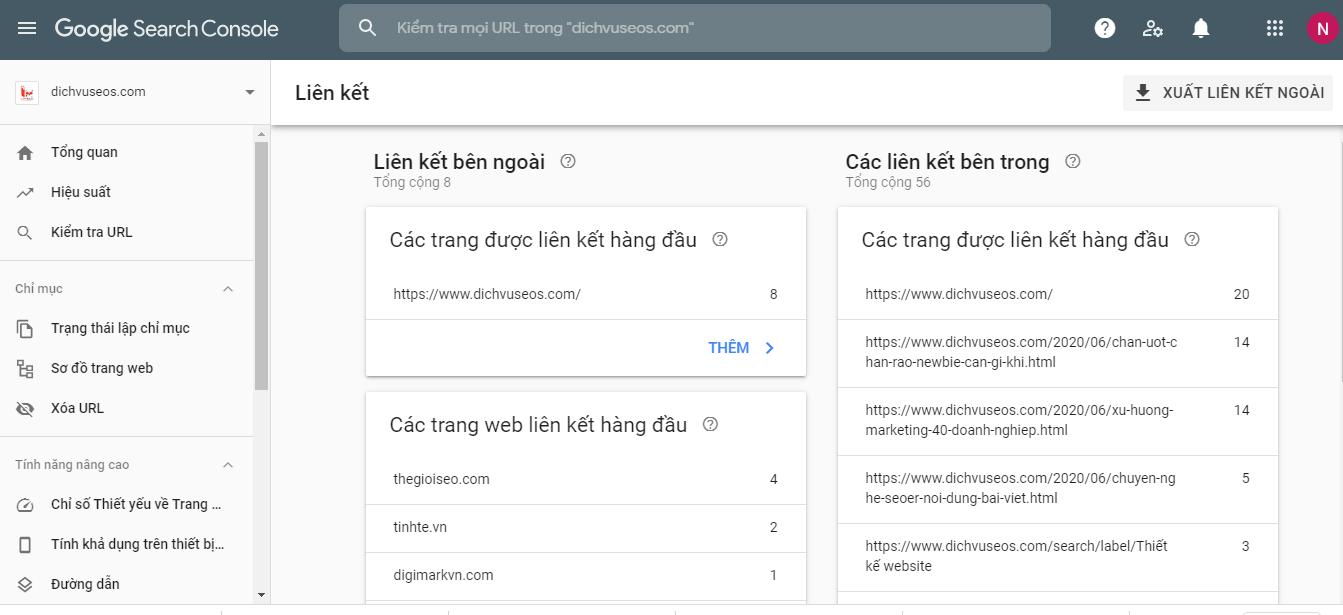Image resolution: width=1343 pixels, height=615 pixels.
Task: Click the Chỉ số Thiết yếu speedometer icon
Action: point(26,504)
